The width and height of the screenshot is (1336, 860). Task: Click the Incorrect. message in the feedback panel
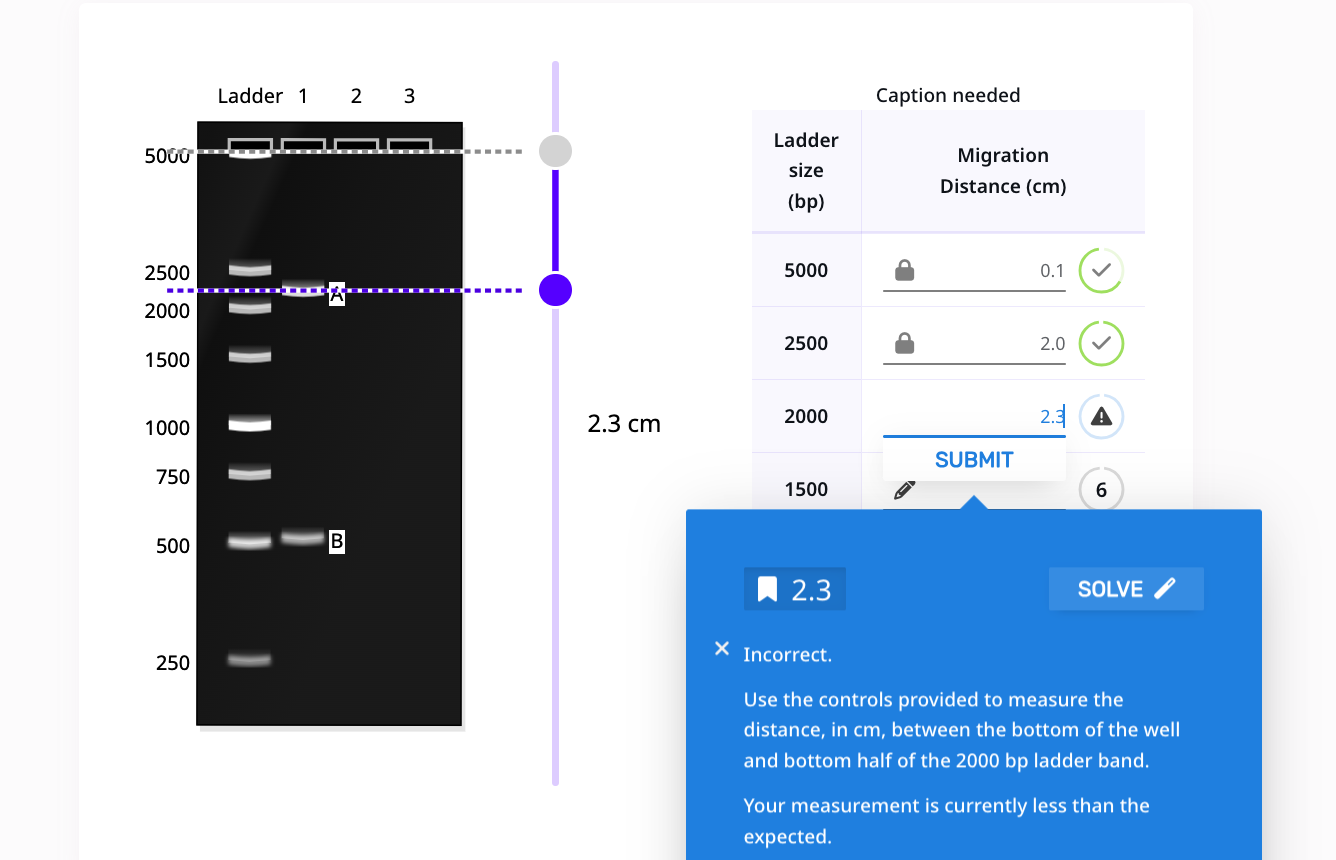pos(787,655)
